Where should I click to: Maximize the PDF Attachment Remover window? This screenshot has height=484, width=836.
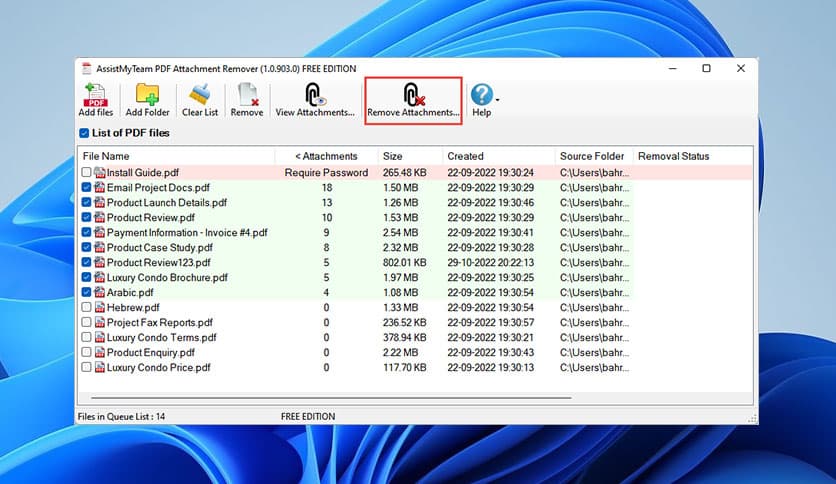point(706,68)
